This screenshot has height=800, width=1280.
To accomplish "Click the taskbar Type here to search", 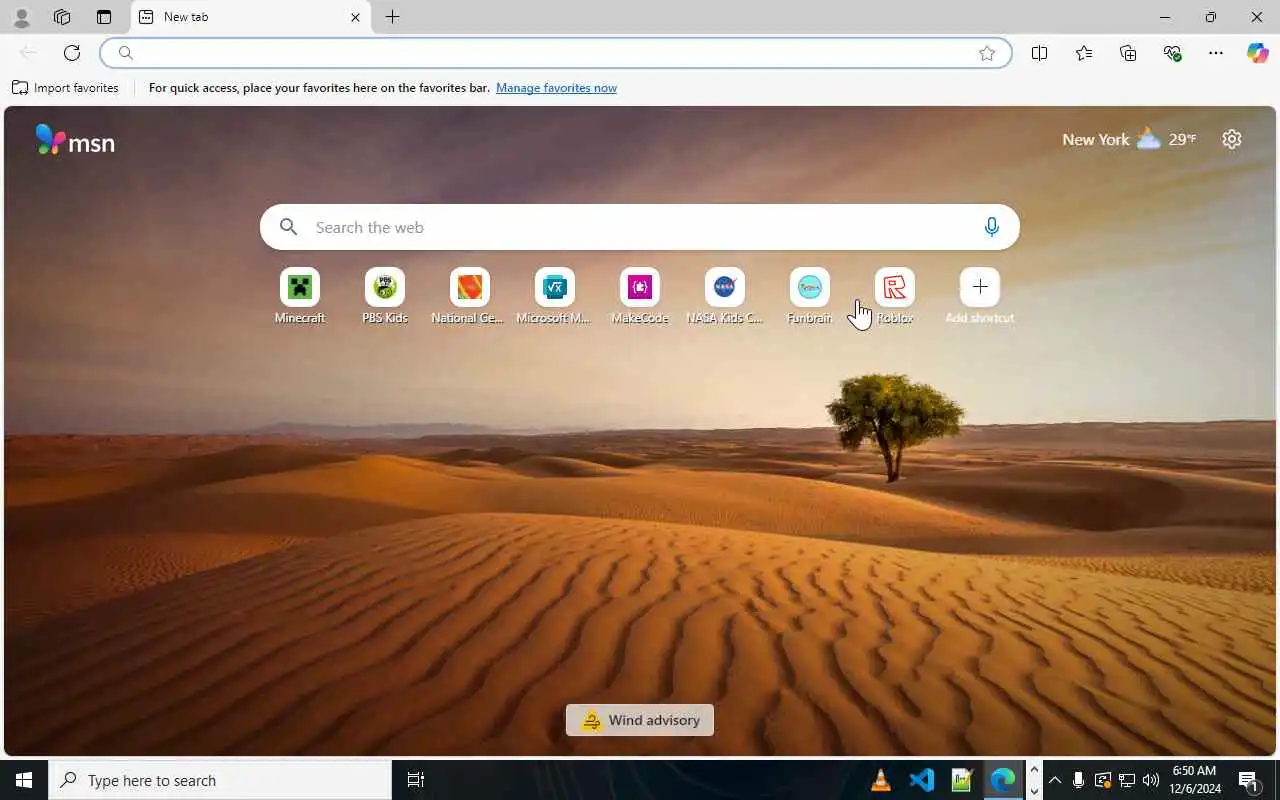I will point(220,780).
